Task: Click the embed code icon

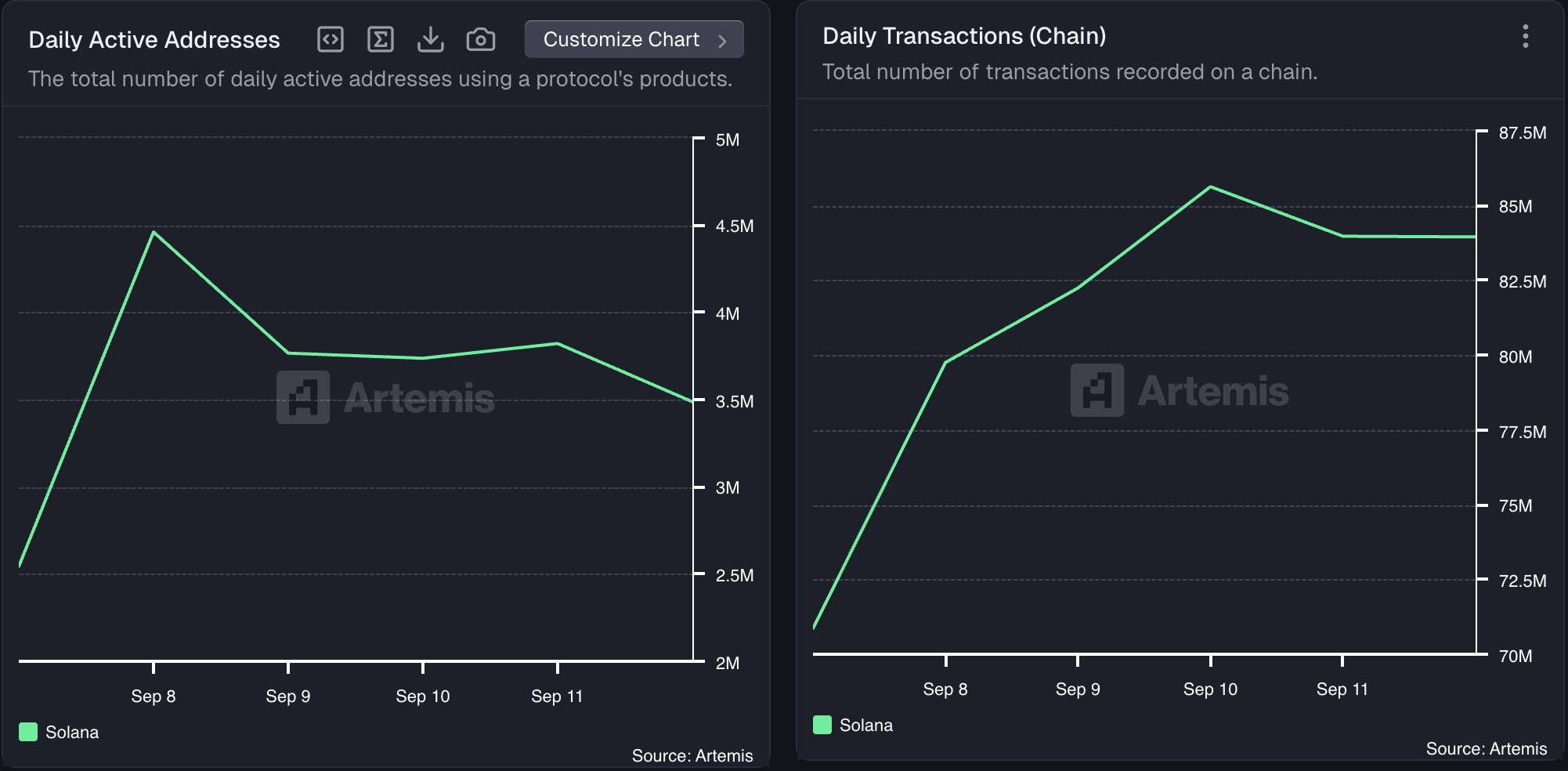Action: 331,39
